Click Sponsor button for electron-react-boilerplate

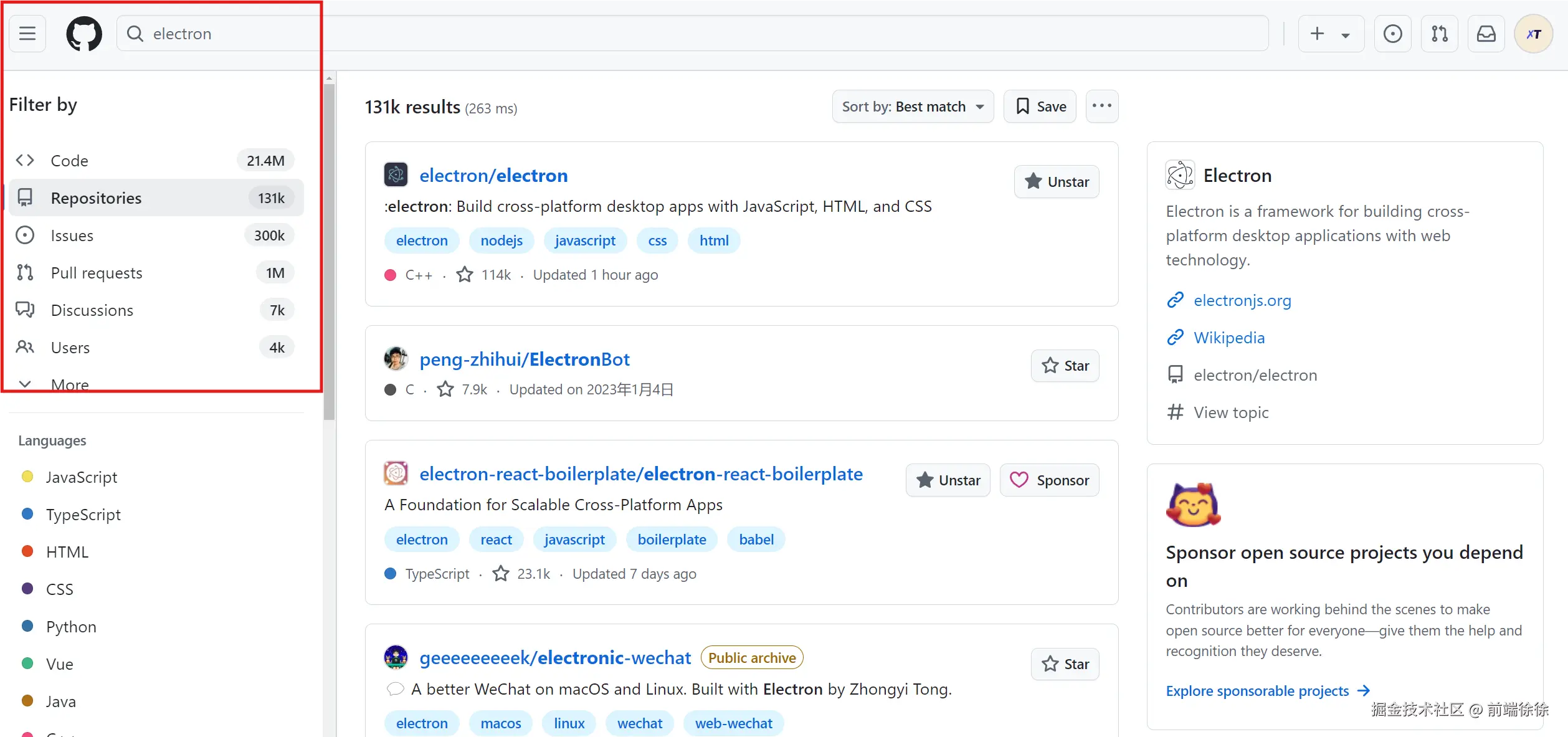coord(1050,480)
